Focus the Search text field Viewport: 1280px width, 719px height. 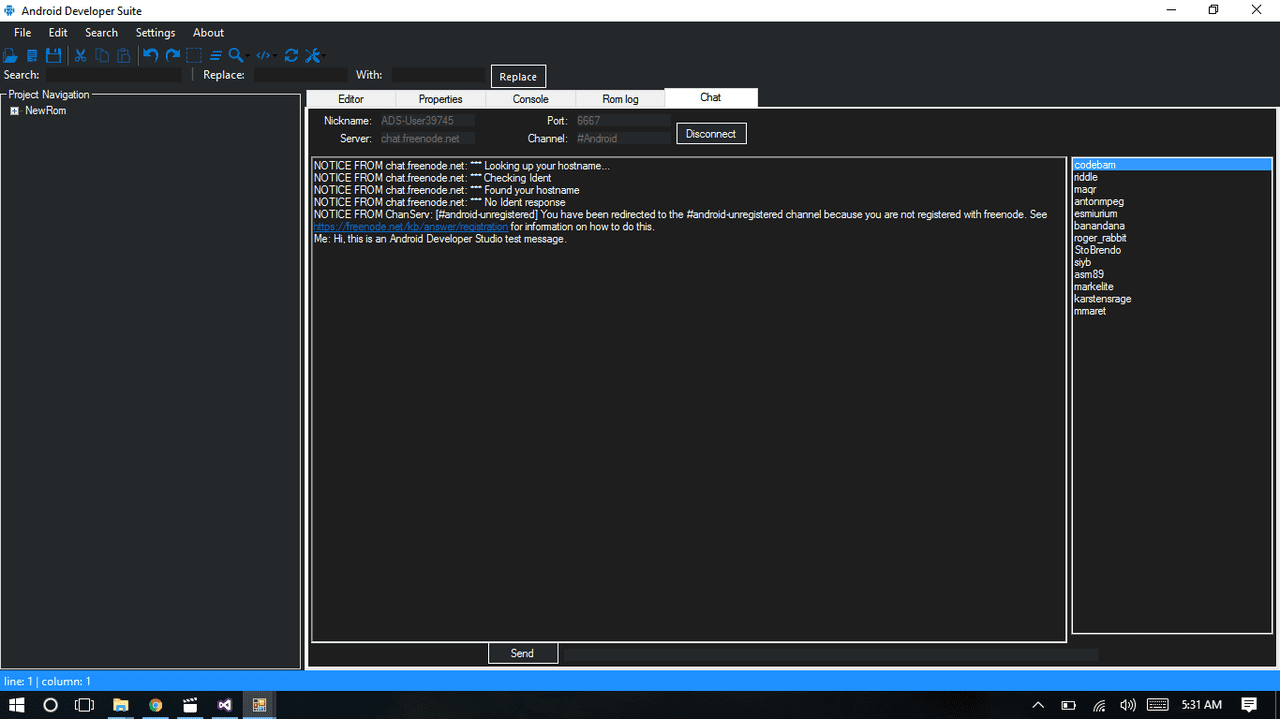(114, 75)
